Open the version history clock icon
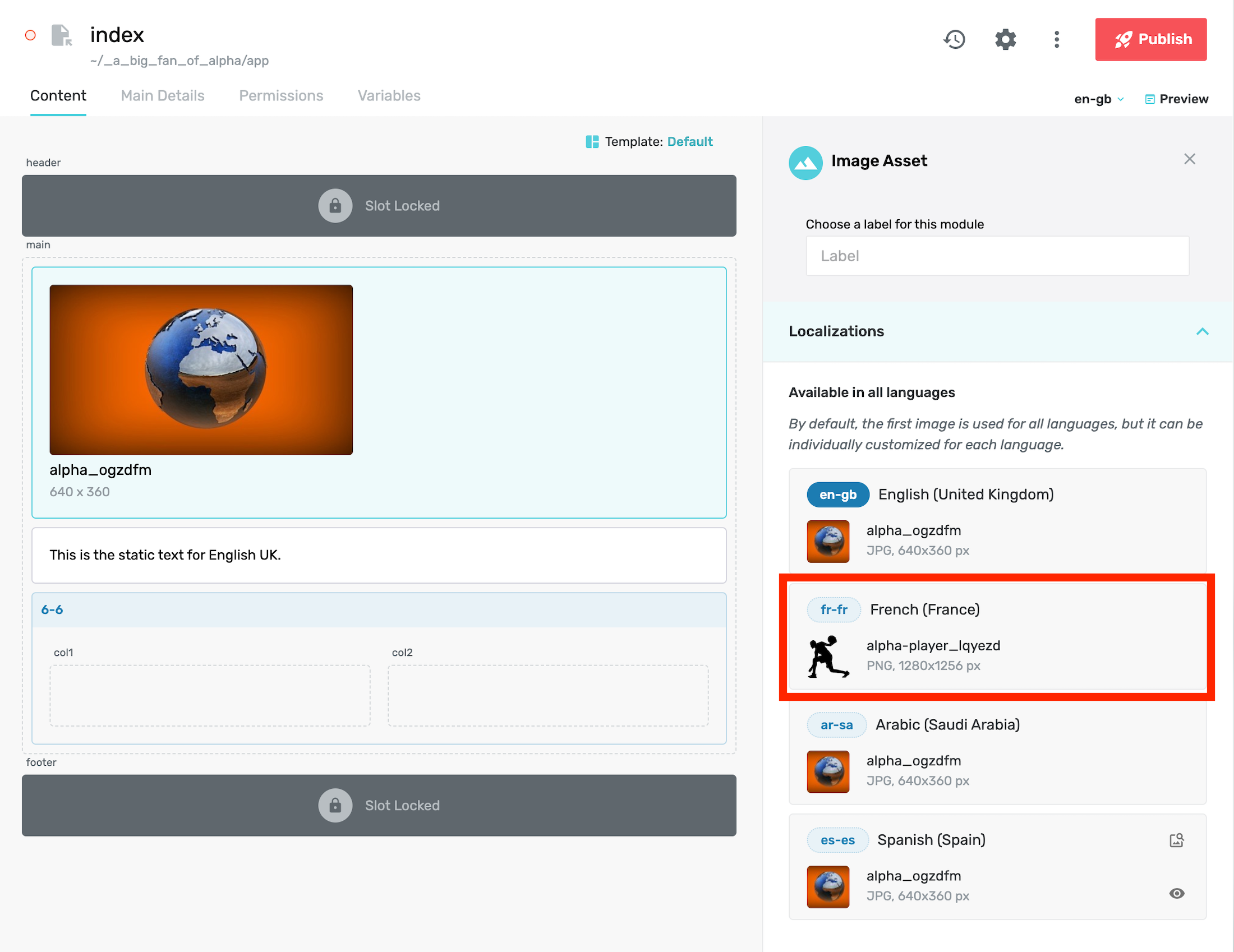1234x952 pixels. tap(954, 39)
